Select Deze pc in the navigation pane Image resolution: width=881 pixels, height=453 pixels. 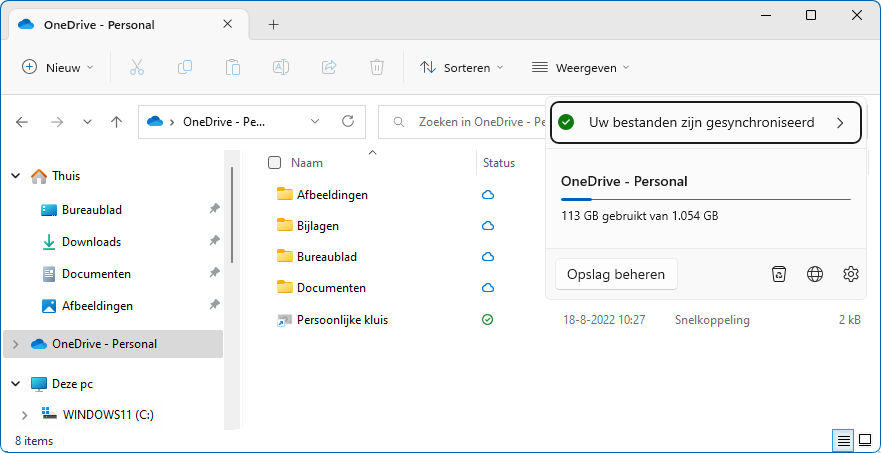pyautogui.click(x=72, y=384)
